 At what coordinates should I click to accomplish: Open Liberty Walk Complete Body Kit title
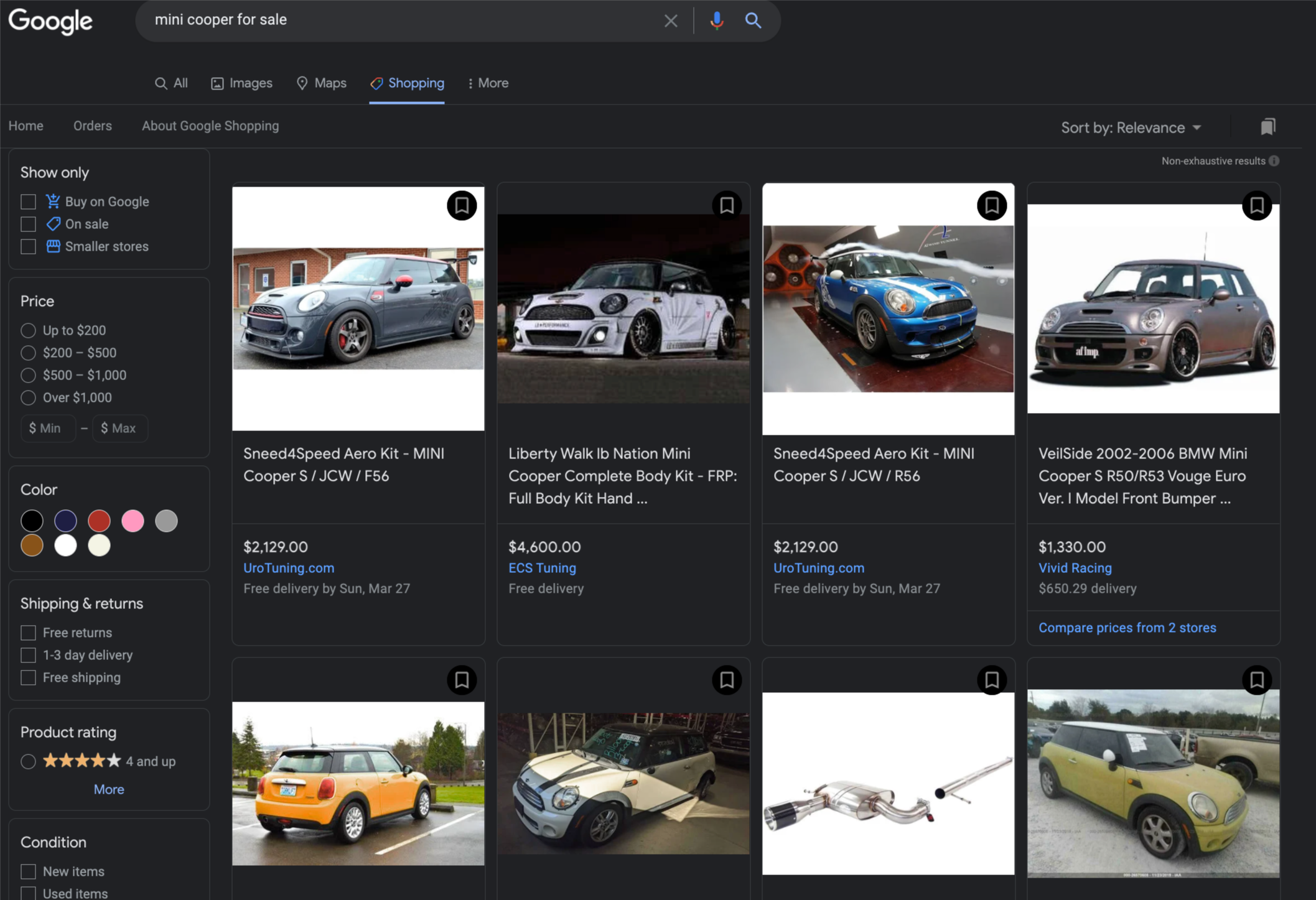623,476
